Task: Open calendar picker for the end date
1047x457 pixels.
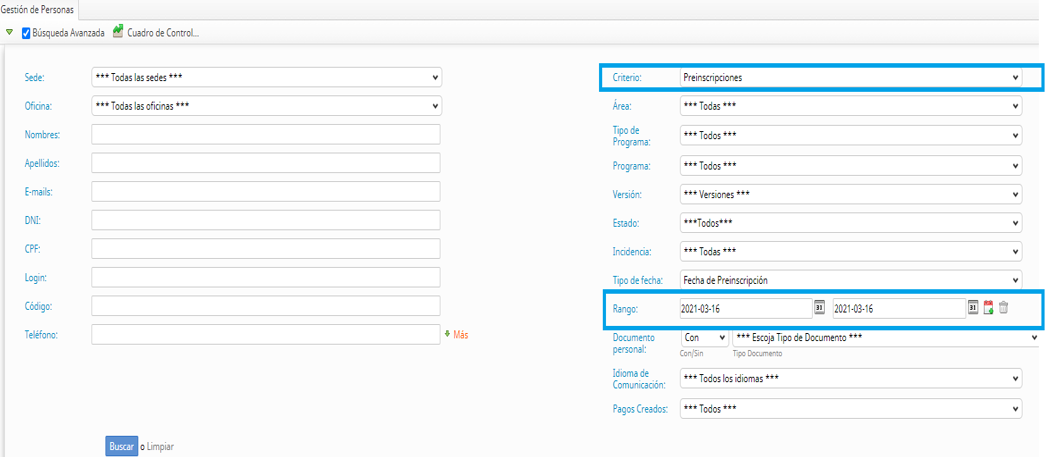Action: pos(973,308)
